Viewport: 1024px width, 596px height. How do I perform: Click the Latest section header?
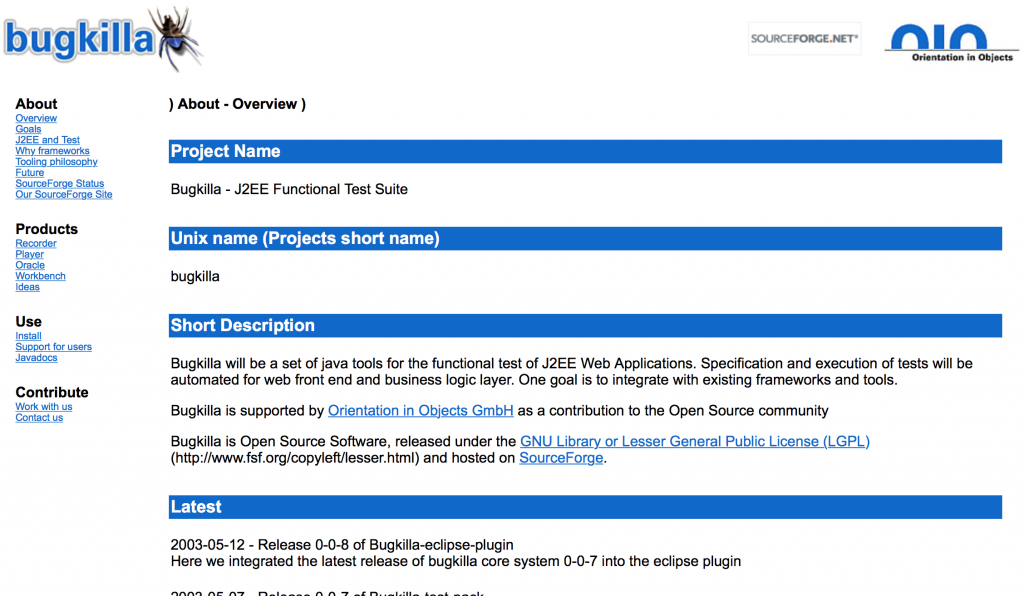tap(585, 507)
